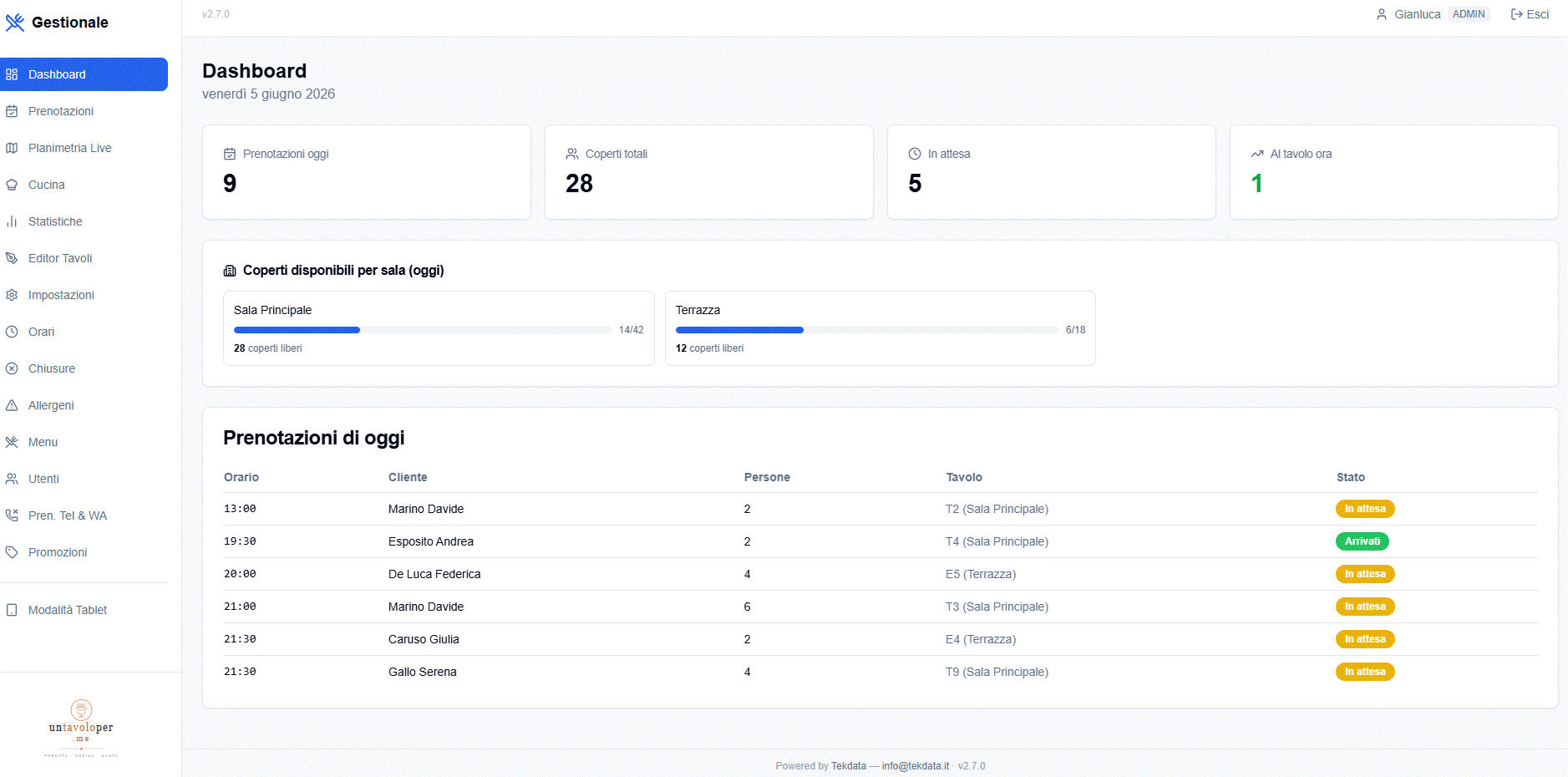Click the Allergeni warning triangle icon
Image resolution: width=1568 pixels, height=777 pixels.
point(12,405)
